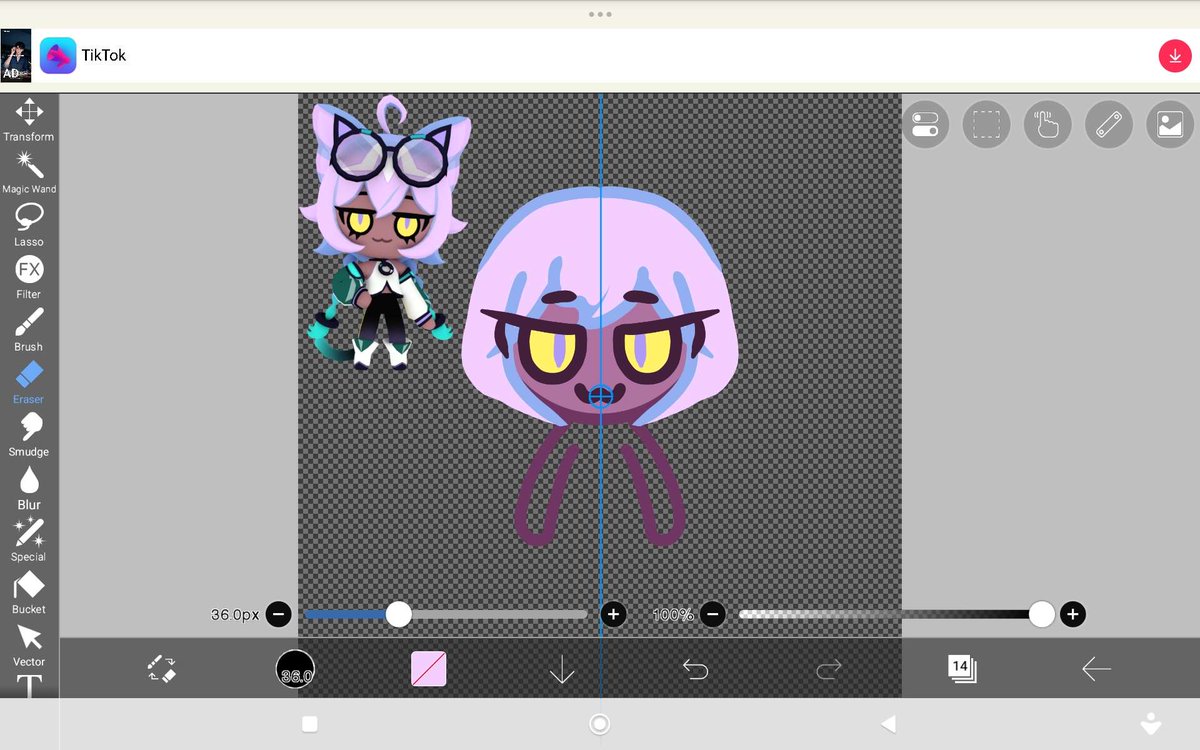Open the TikTok ad title
Screen dimensions: 1200x750
tap(104, 56)
